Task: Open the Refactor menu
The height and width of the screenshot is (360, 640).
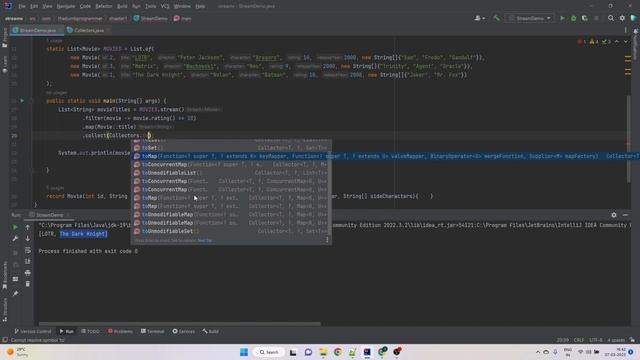Action: [104, 6]
